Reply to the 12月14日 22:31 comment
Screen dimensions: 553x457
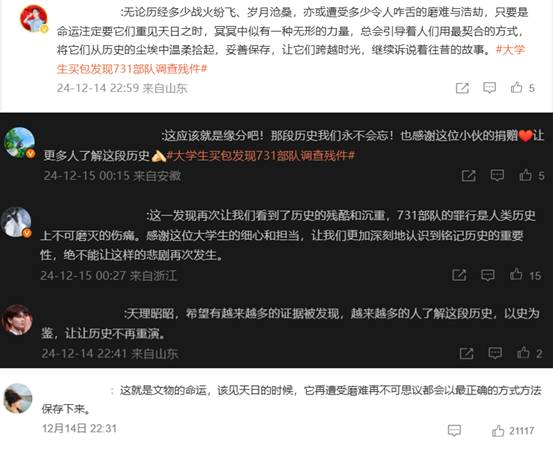[x=454, y=431]
